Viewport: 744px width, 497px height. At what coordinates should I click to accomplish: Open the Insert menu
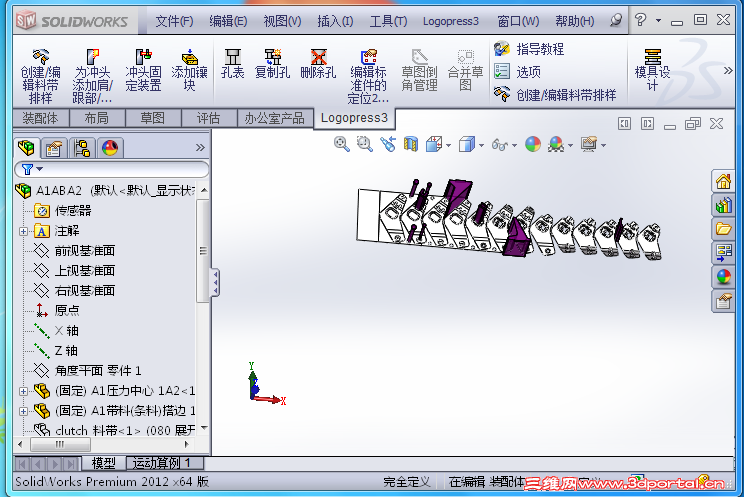[335, 21]
